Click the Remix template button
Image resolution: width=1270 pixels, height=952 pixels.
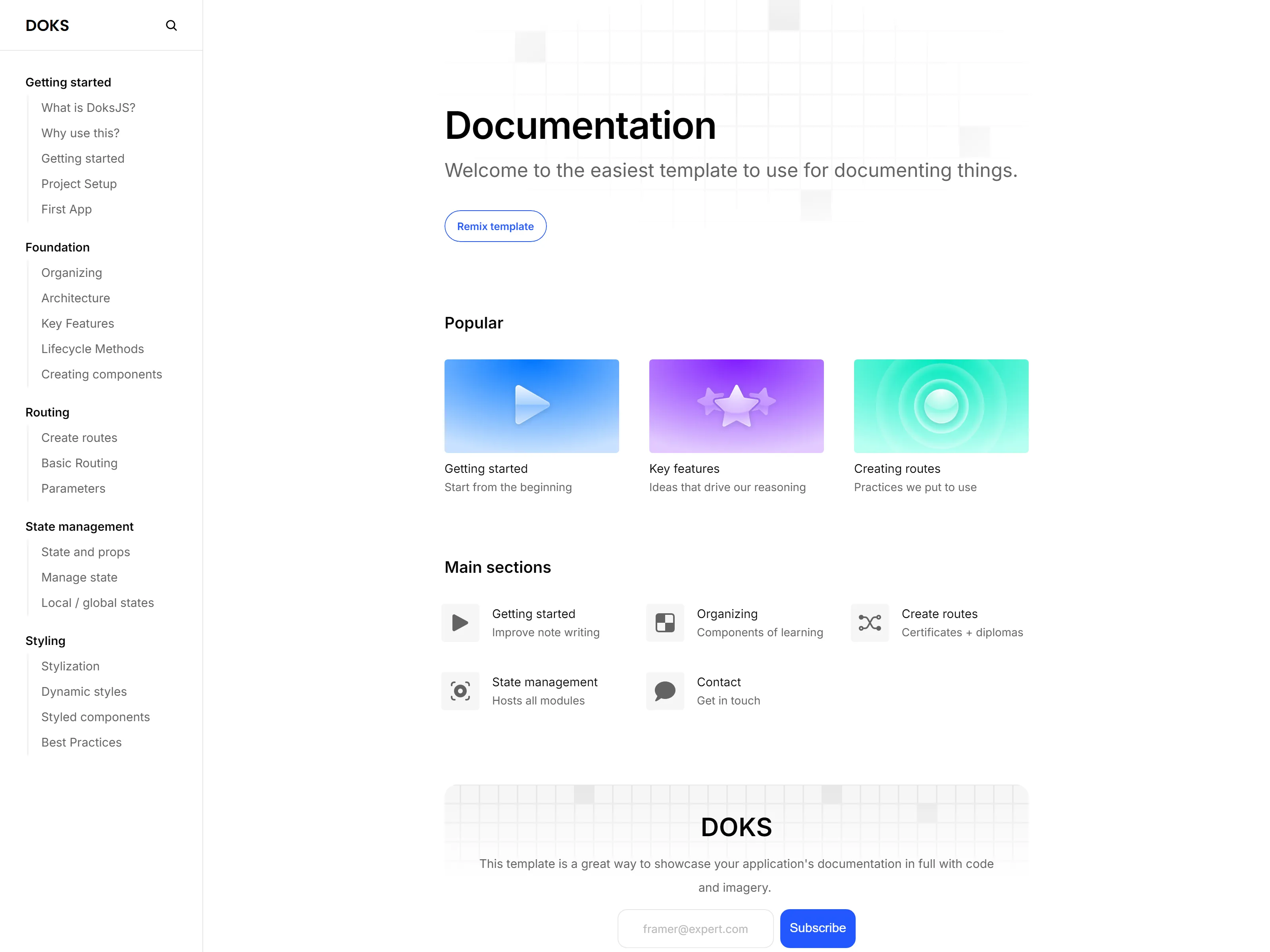[495, 226]
